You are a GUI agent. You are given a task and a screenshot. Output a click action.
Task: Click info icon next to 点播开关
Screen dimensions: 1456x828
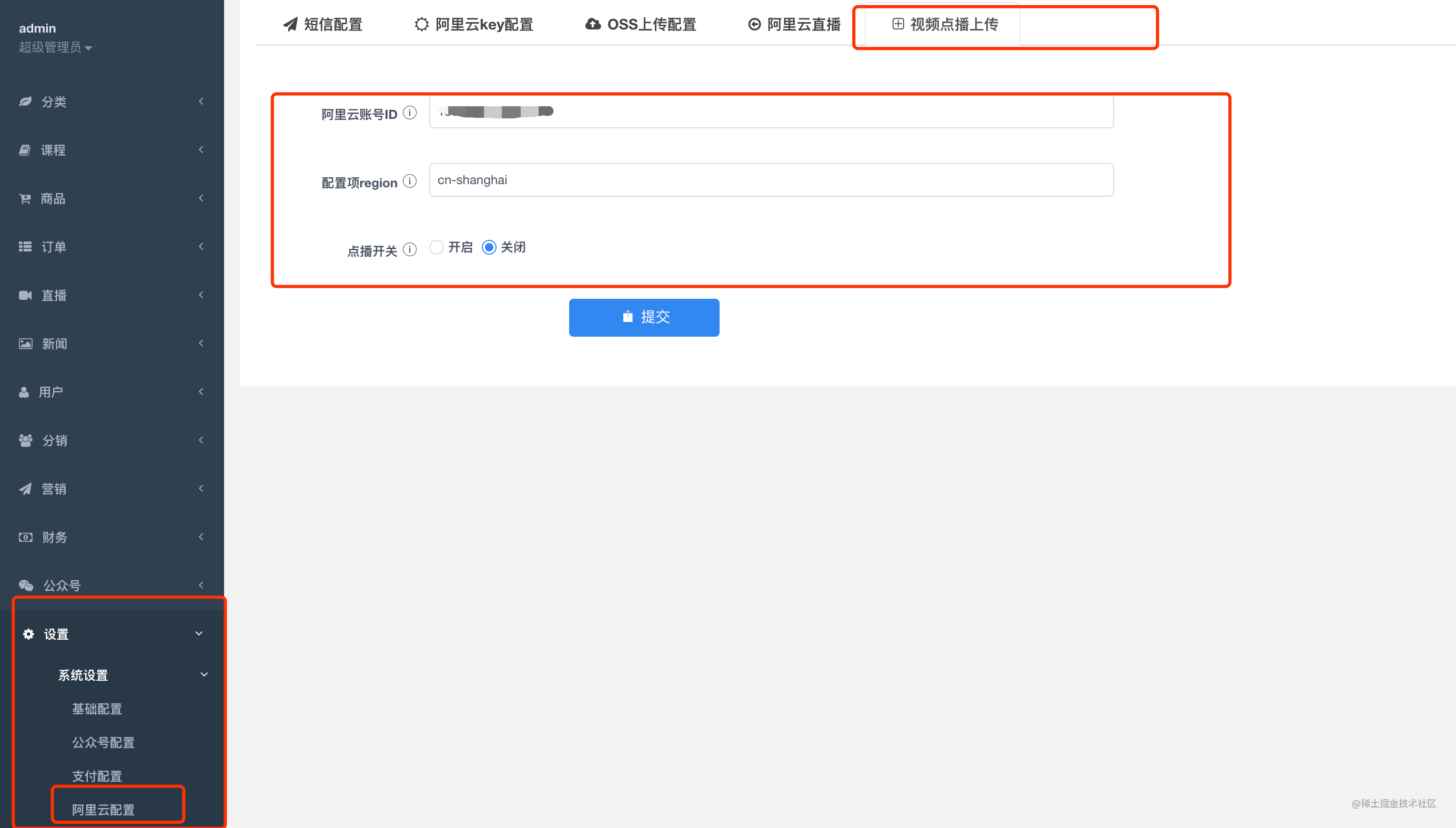[x=409, y=250]
